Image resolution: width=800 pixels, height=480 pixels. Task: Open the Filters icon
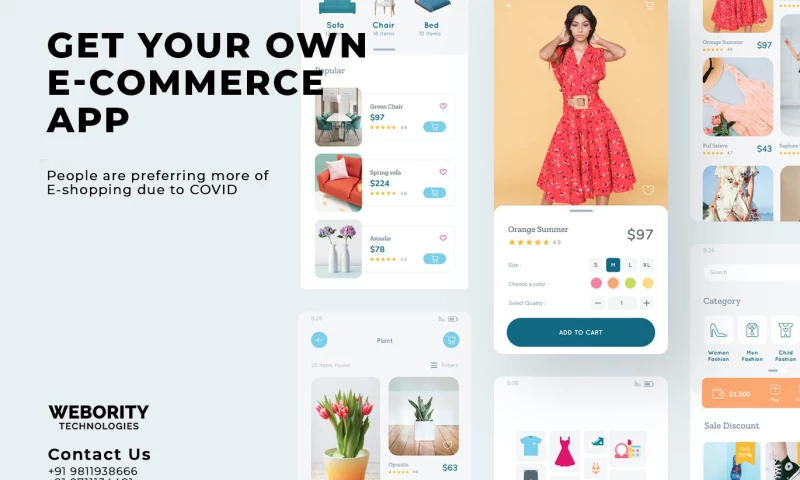point(434,365)
